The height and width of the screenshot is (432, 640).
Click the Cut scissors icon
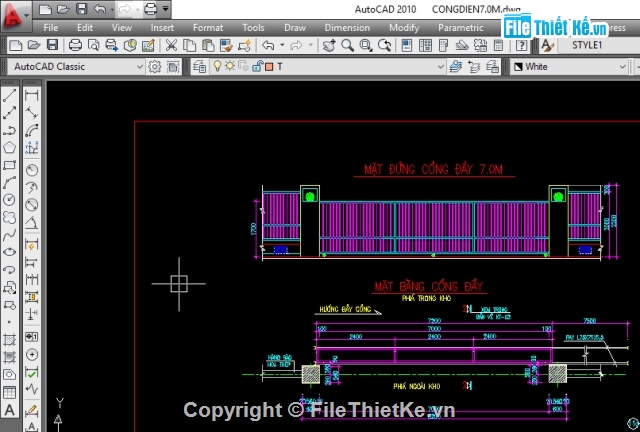[171, 45]
